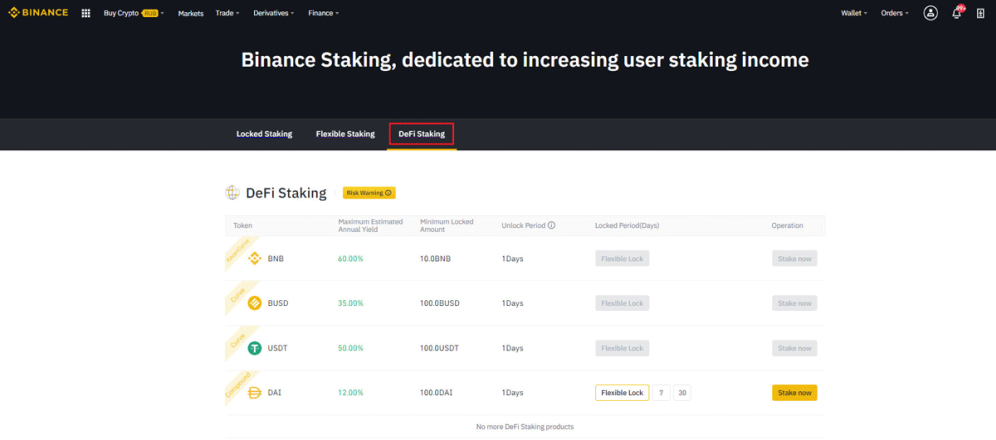Click the DeFi Staking globe icon
This screenshot has height=440, width=996.
point(233,193)
